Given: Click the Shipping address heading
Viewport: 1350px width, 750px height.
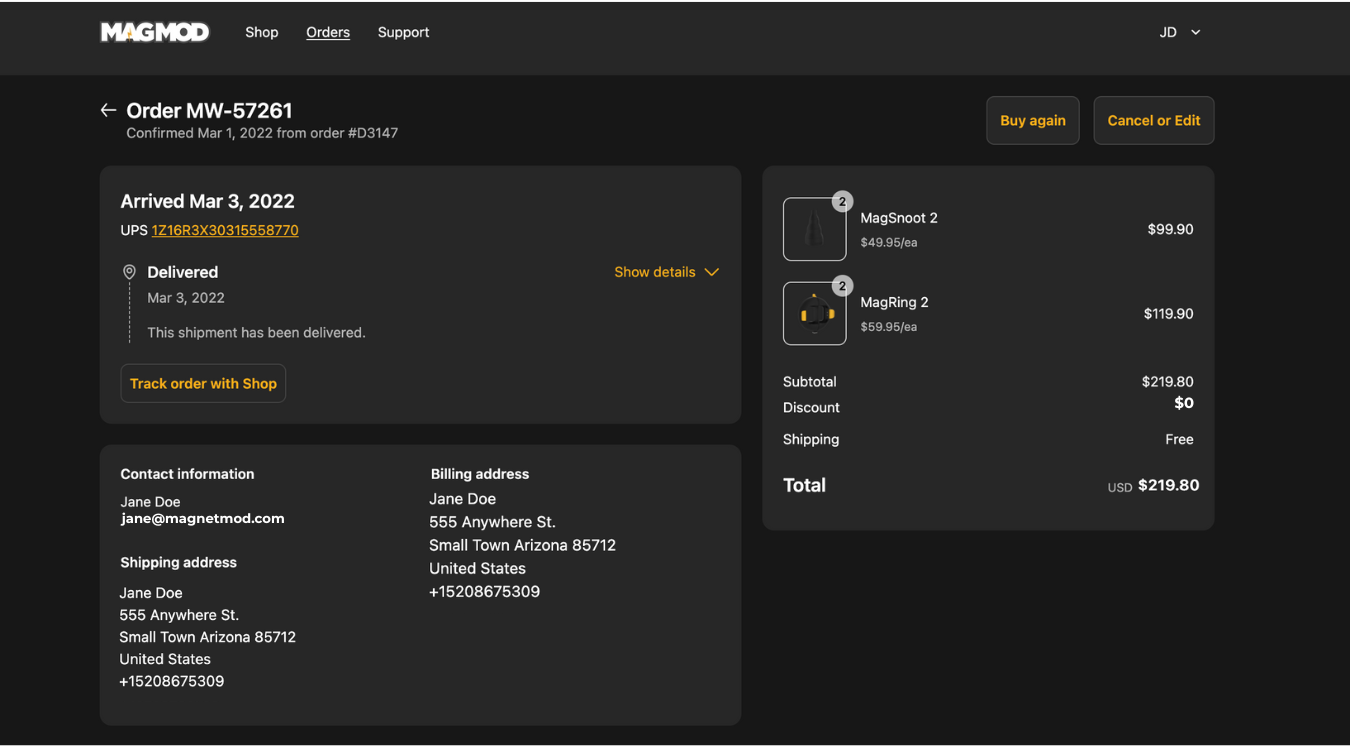Looking at the screenshot, I should point(179,562).
